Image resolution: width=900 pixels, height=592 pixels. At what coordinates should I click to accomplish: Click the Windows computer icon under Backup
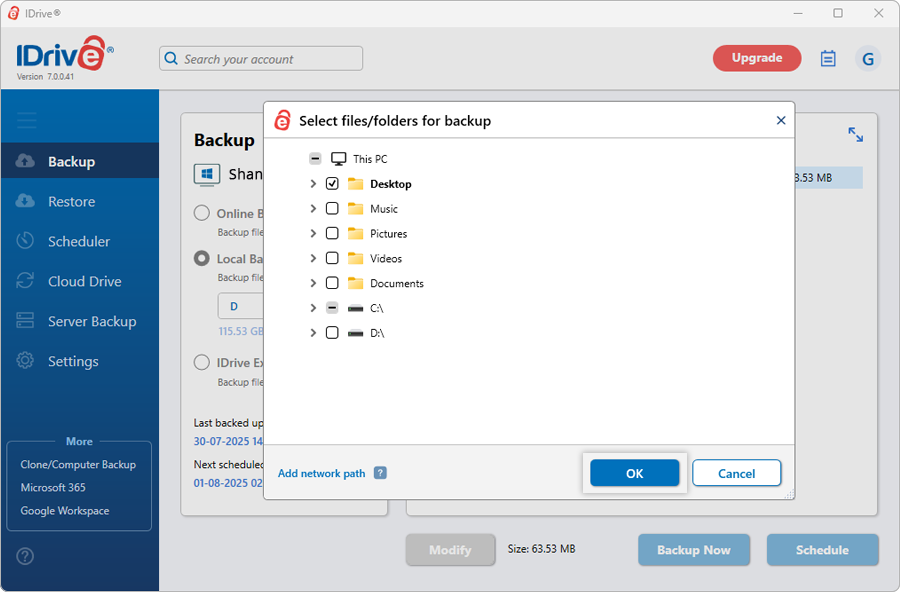pos(207,175)
